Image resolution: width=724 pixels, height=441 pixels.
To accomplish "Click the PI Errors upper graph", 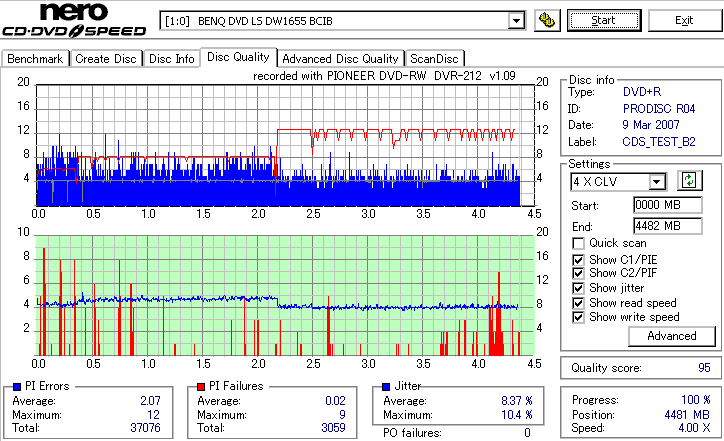I will click(x=285, y=145).
